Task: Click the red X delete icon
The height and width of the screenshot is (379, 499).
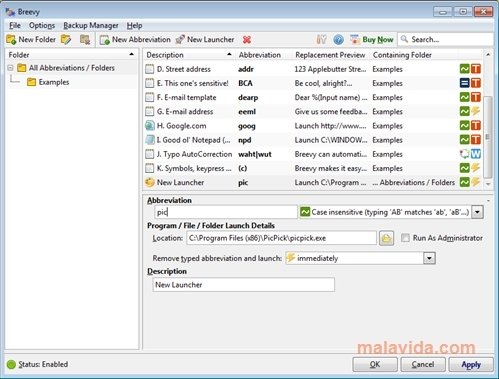Action: pos(247,40)
